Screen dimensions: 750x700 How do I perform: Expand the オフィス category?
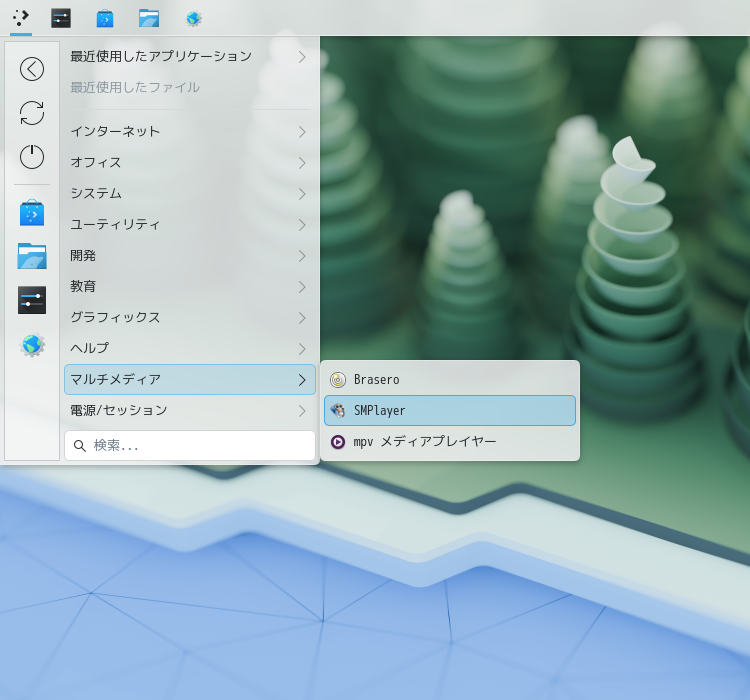pos(190,163)
